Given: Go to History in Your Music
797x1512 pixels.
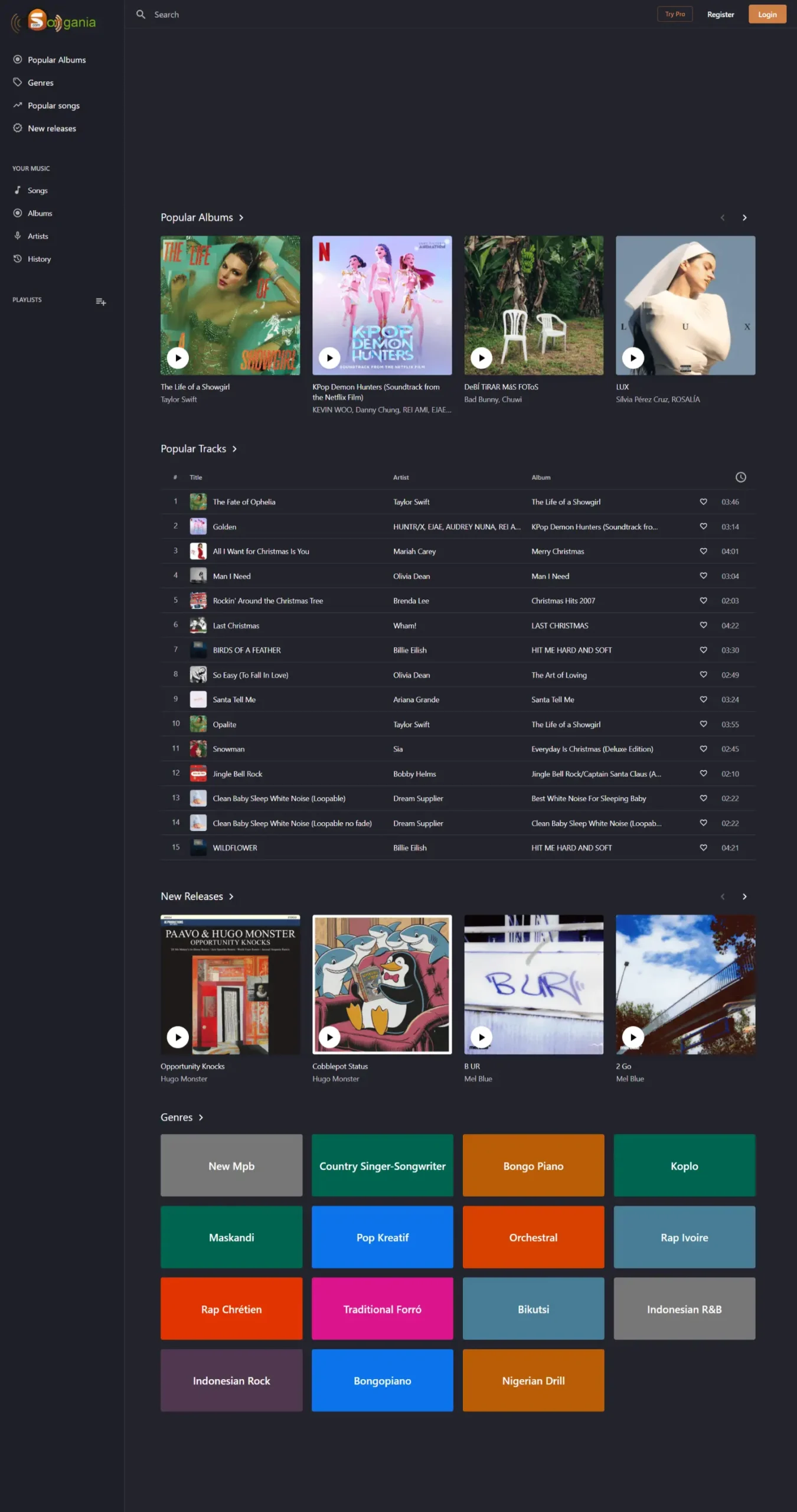Looking at the screenshot, I should (x=39, y=259).
